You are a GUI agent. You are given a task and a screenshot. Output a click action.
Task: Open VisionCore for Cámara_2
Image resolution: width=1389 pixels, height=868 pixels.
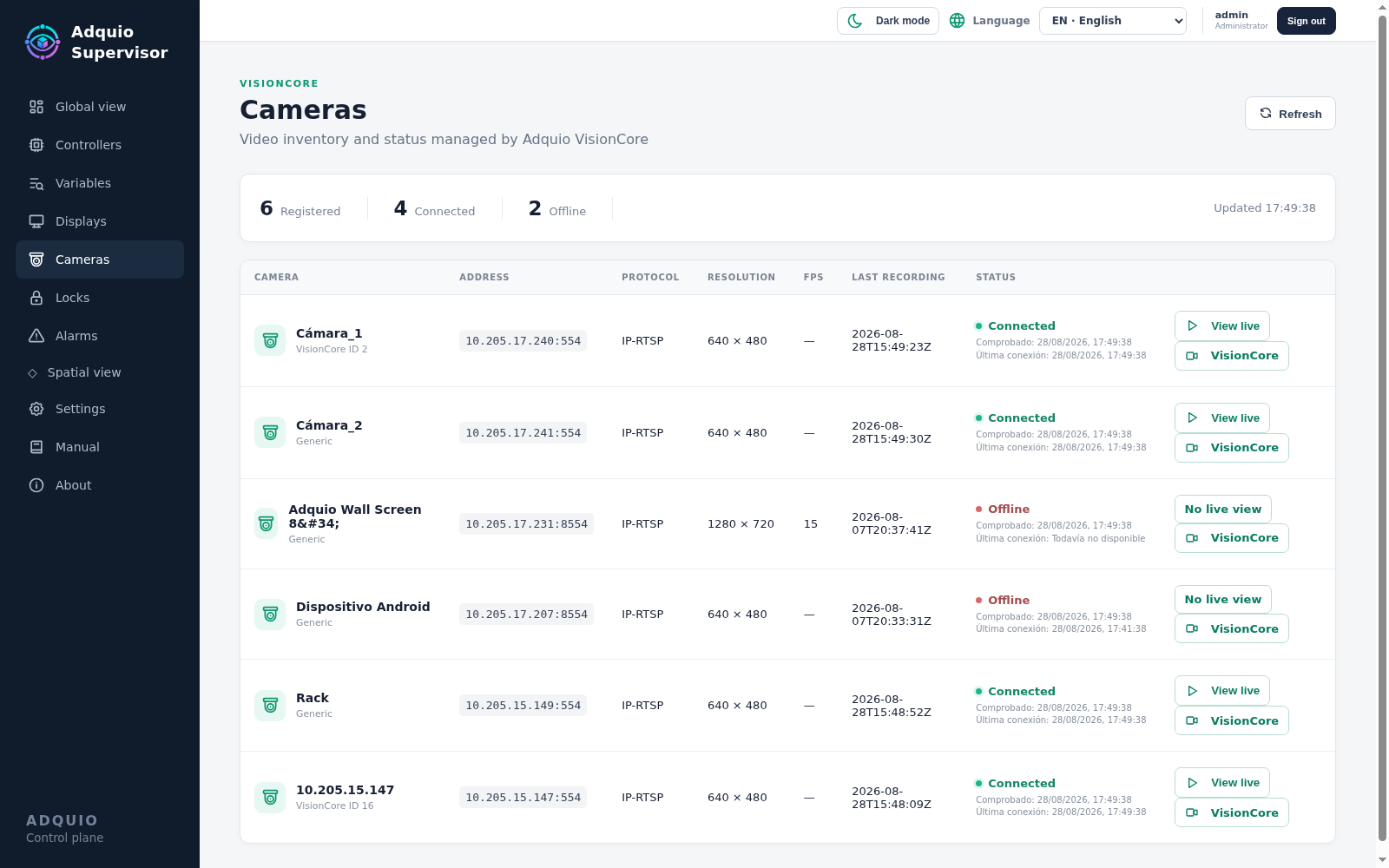click(x=1232, y=448)
